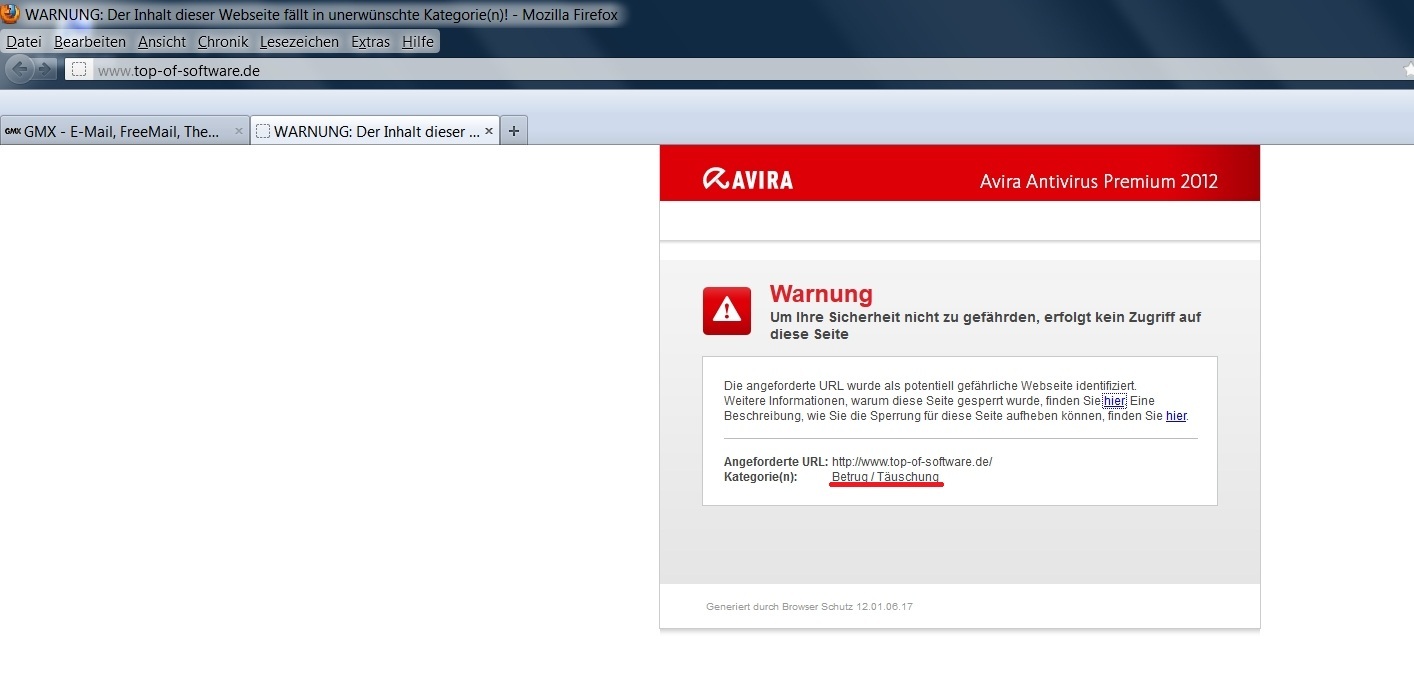Click the Firefox icon in title bar
The width and height of the screenshot is (1414, 673).
coord(10,14)
